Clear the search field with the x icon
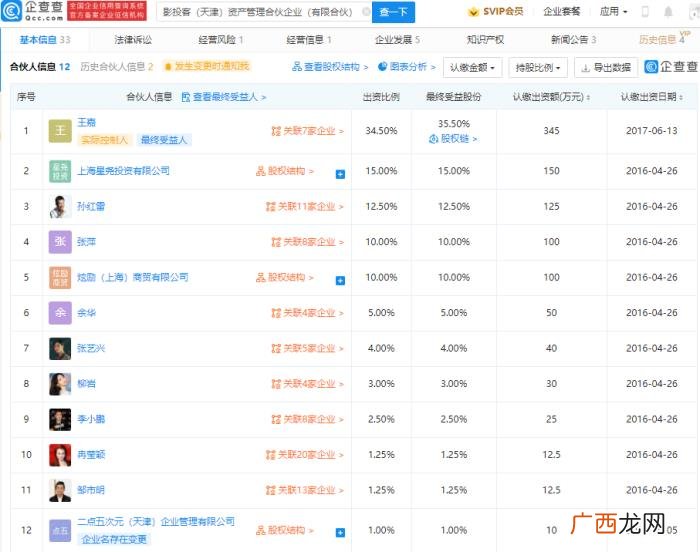 click(x=367, y=12)
